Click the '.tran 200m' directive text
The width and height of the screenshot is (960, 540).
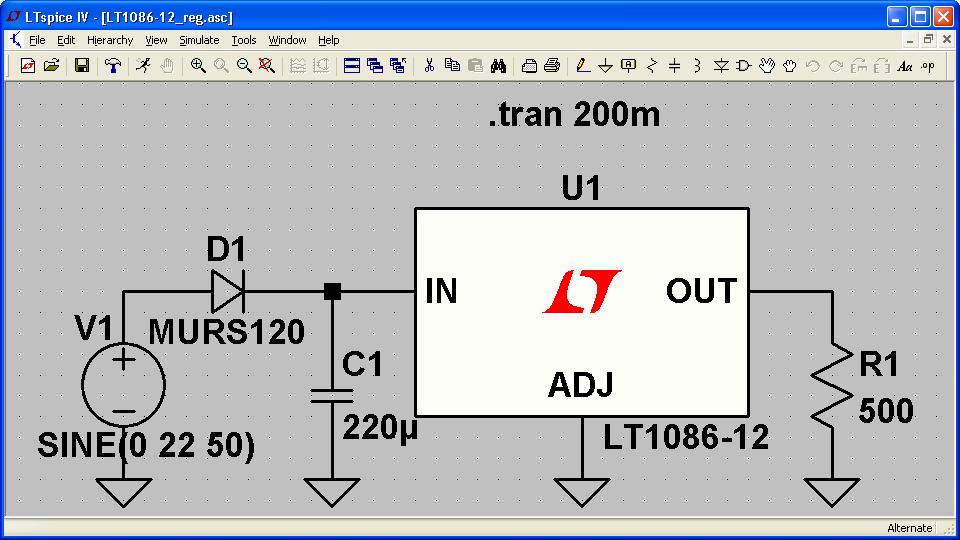574,114
